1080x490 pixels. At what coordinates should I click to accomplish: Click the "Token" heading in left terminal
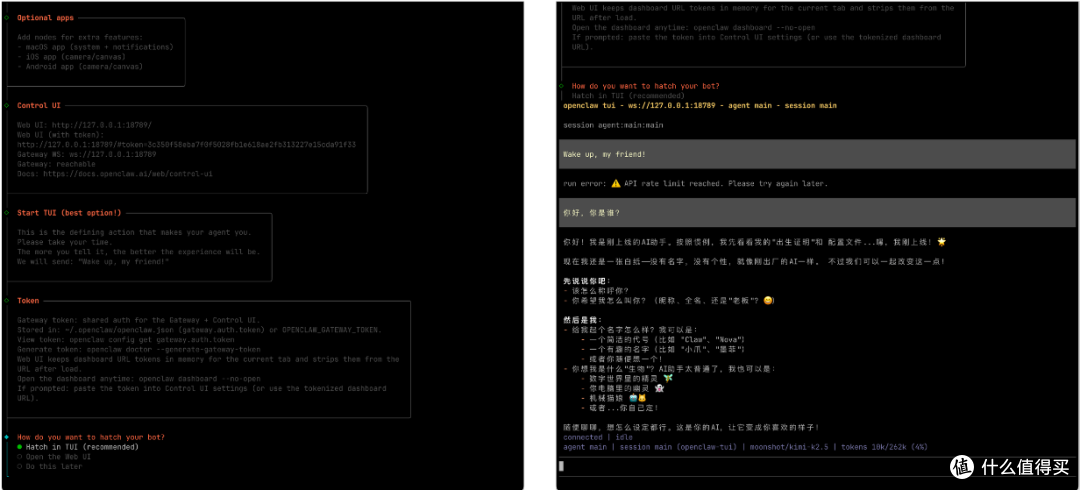coord(28,300)
